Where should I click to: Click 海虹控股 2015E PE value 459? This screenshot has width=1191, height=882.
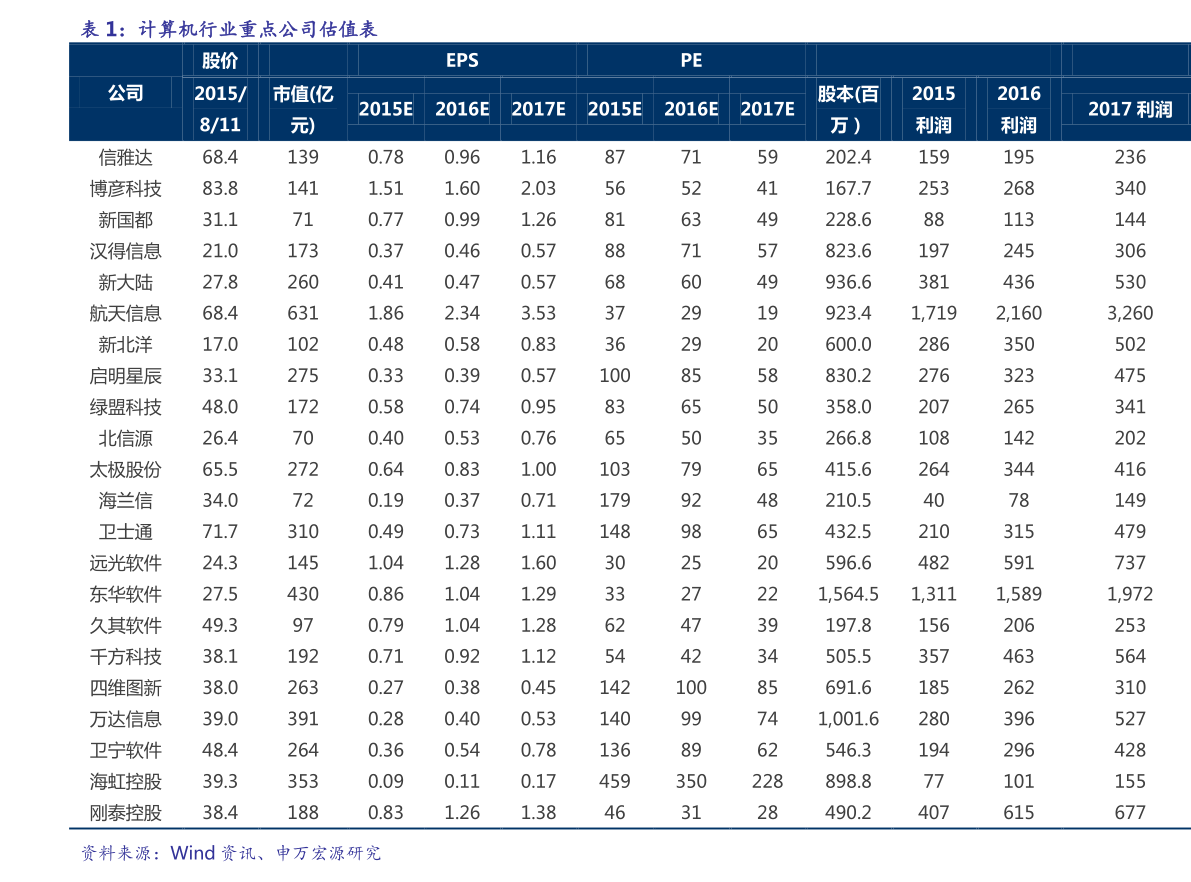pyautogui.click(x=614, y=781)
